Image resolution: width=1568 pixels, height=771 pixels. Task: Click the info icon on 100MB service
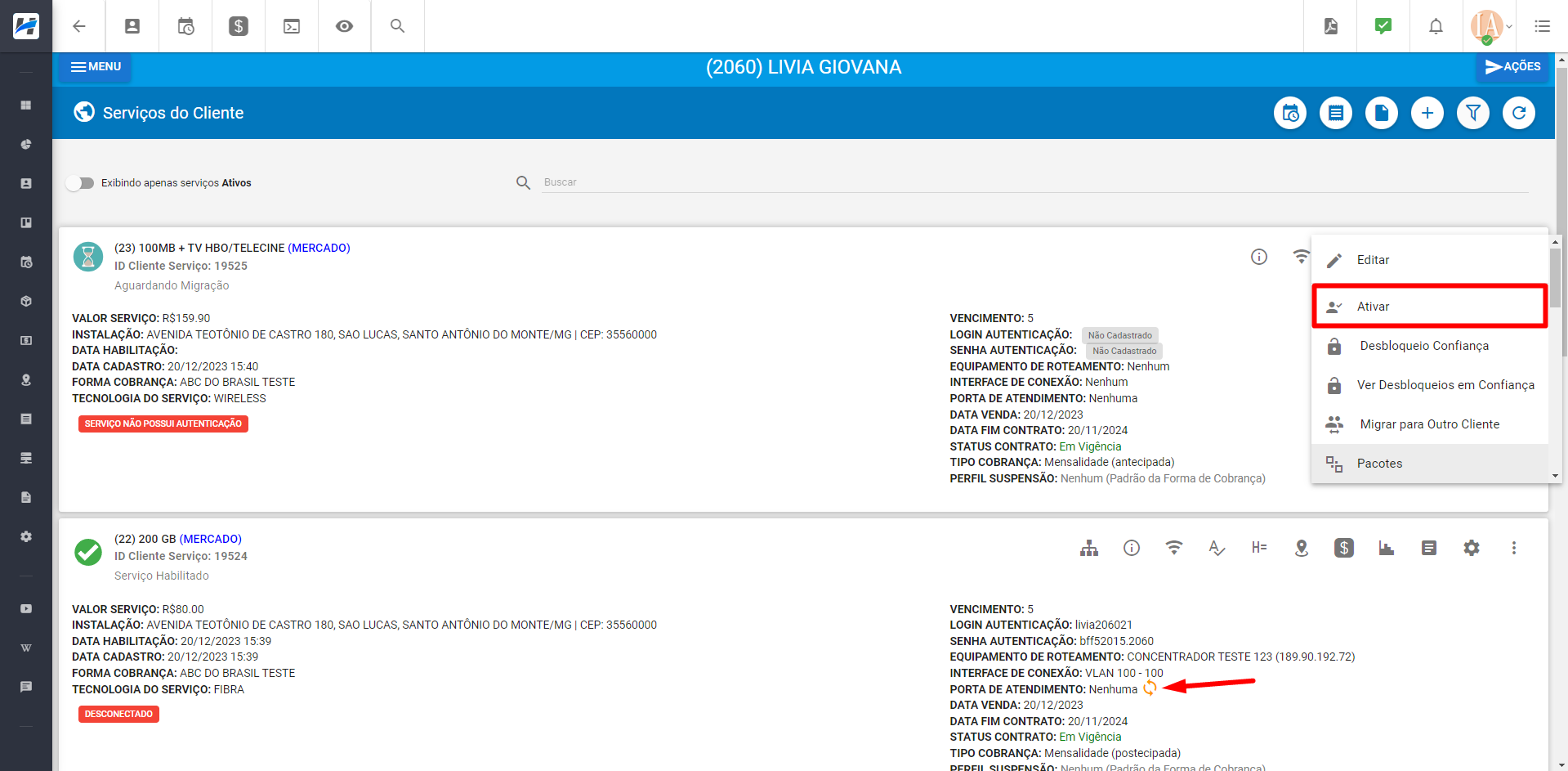tap(1258, 257)
